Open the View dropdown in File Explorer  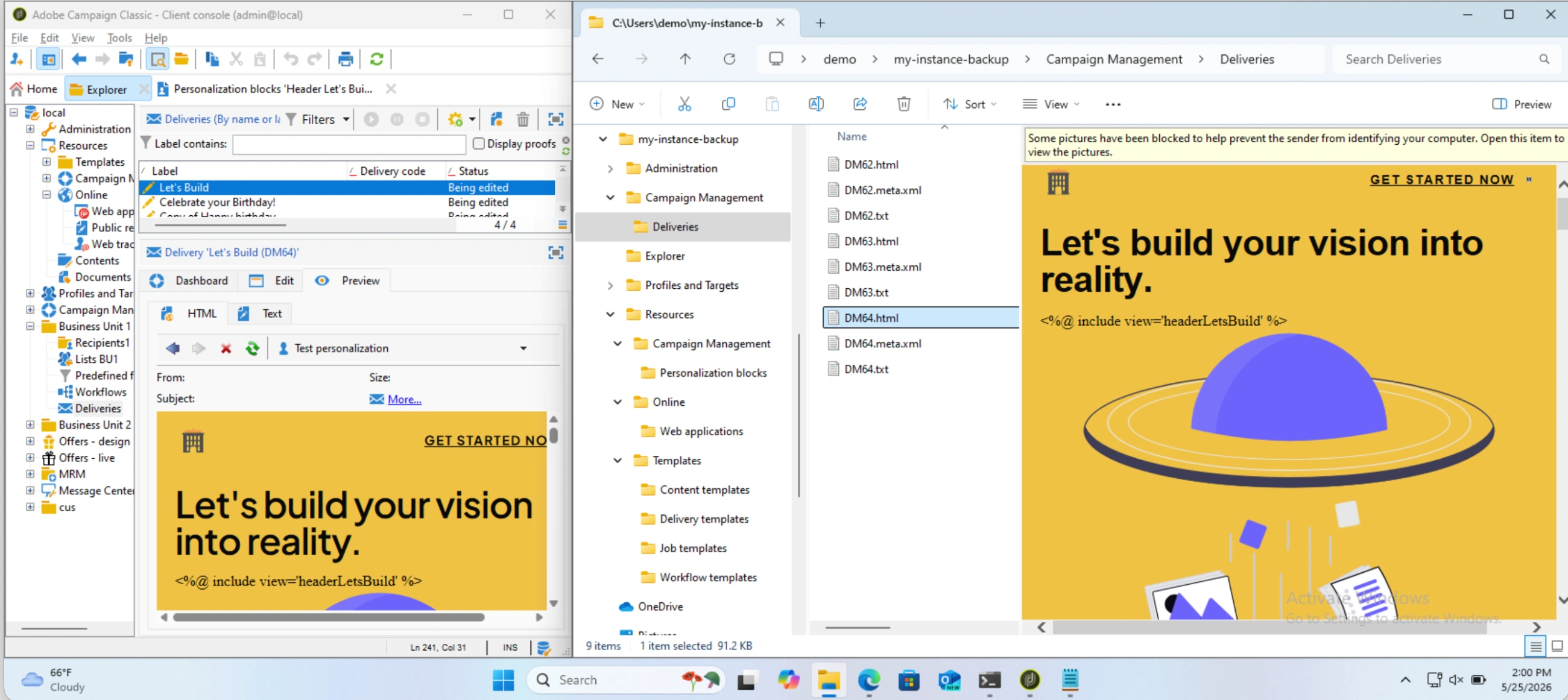(1051, 104)
